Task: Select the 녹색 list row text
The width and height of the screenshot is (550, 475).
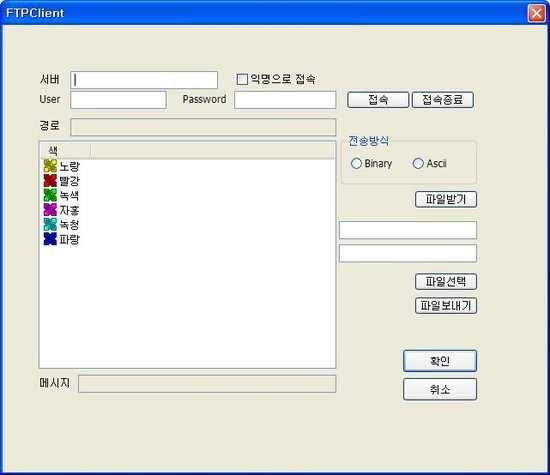Action: point(69,196)
